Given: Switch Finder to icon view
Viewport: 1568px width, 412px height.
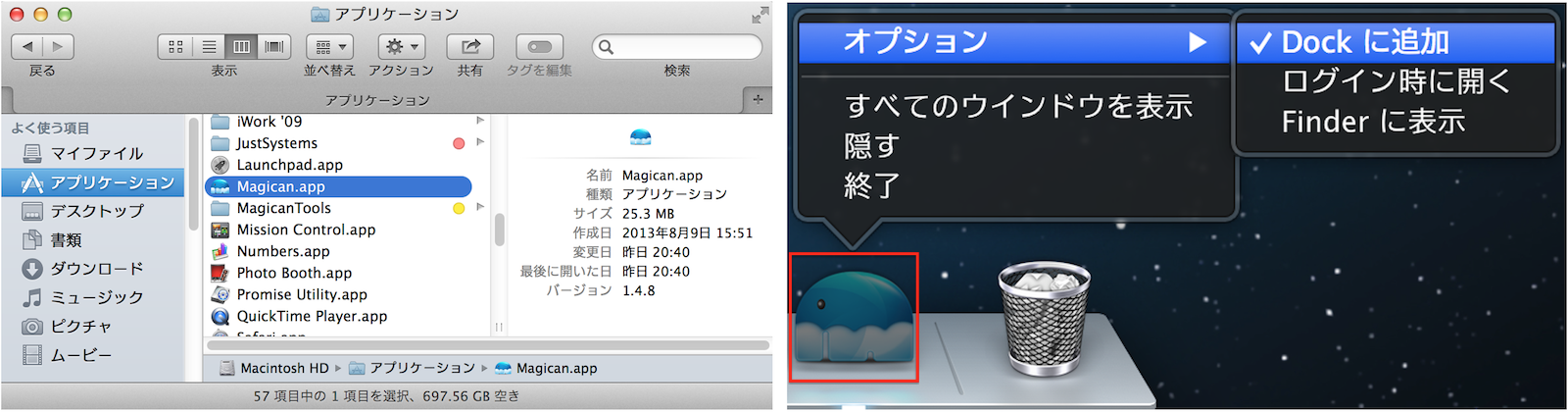Looking at the screenshot, I should (x=175, y=46).
